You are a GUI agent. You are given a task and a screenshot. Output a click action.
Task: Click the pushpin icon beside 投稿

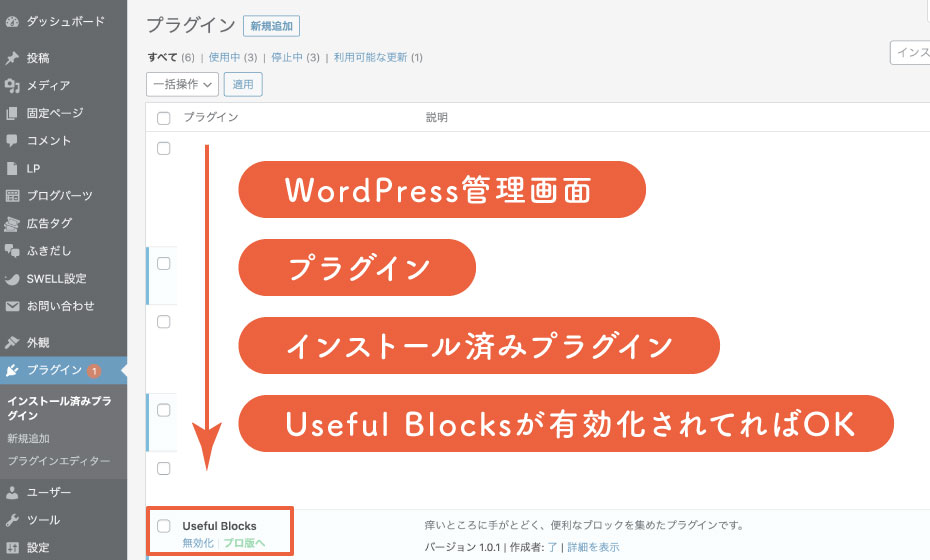pos(12,58)
